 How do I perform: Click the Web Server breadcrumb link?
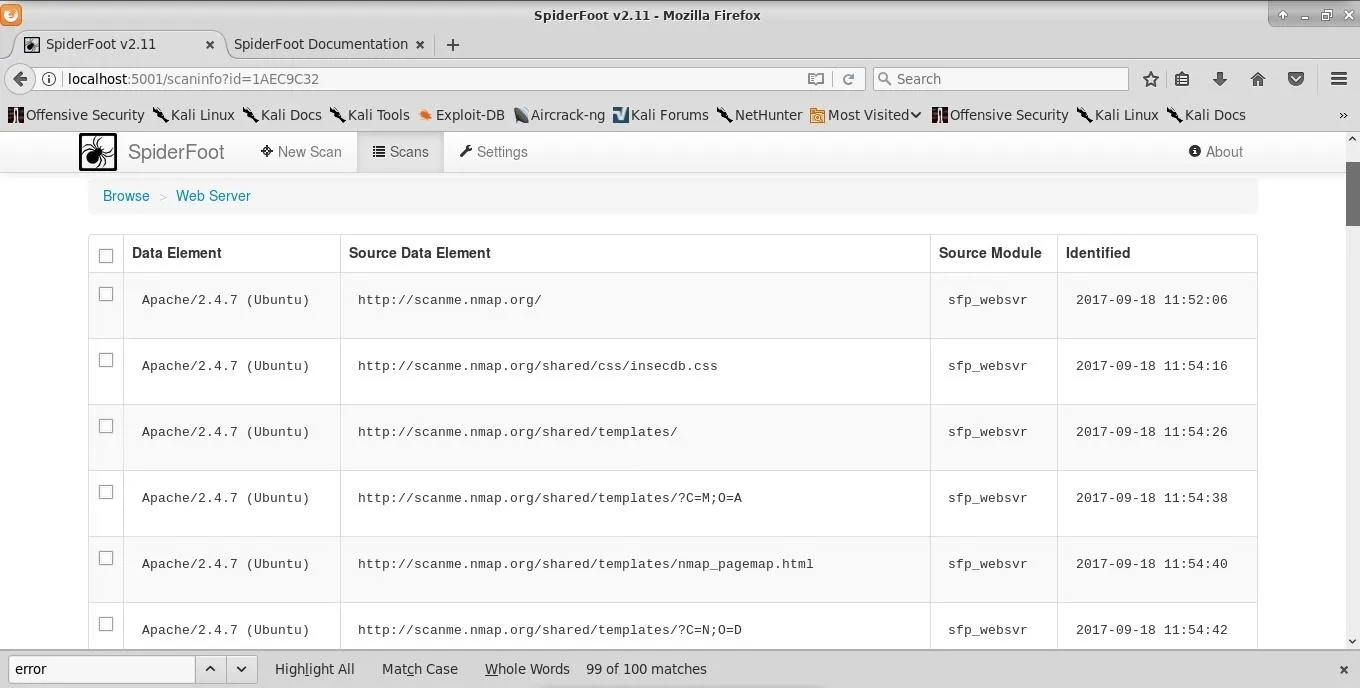pyautogui.click(x=213, y=196)
